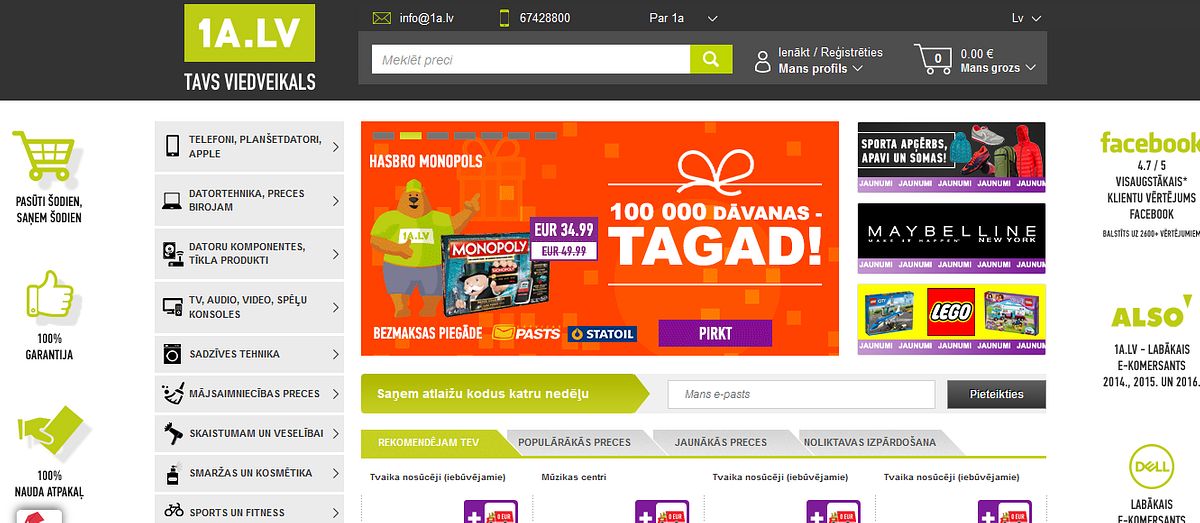Open Noliktavas izpārdošana tab
Image resolution: width=1200 pixels, height=523 pixels.
870,442
